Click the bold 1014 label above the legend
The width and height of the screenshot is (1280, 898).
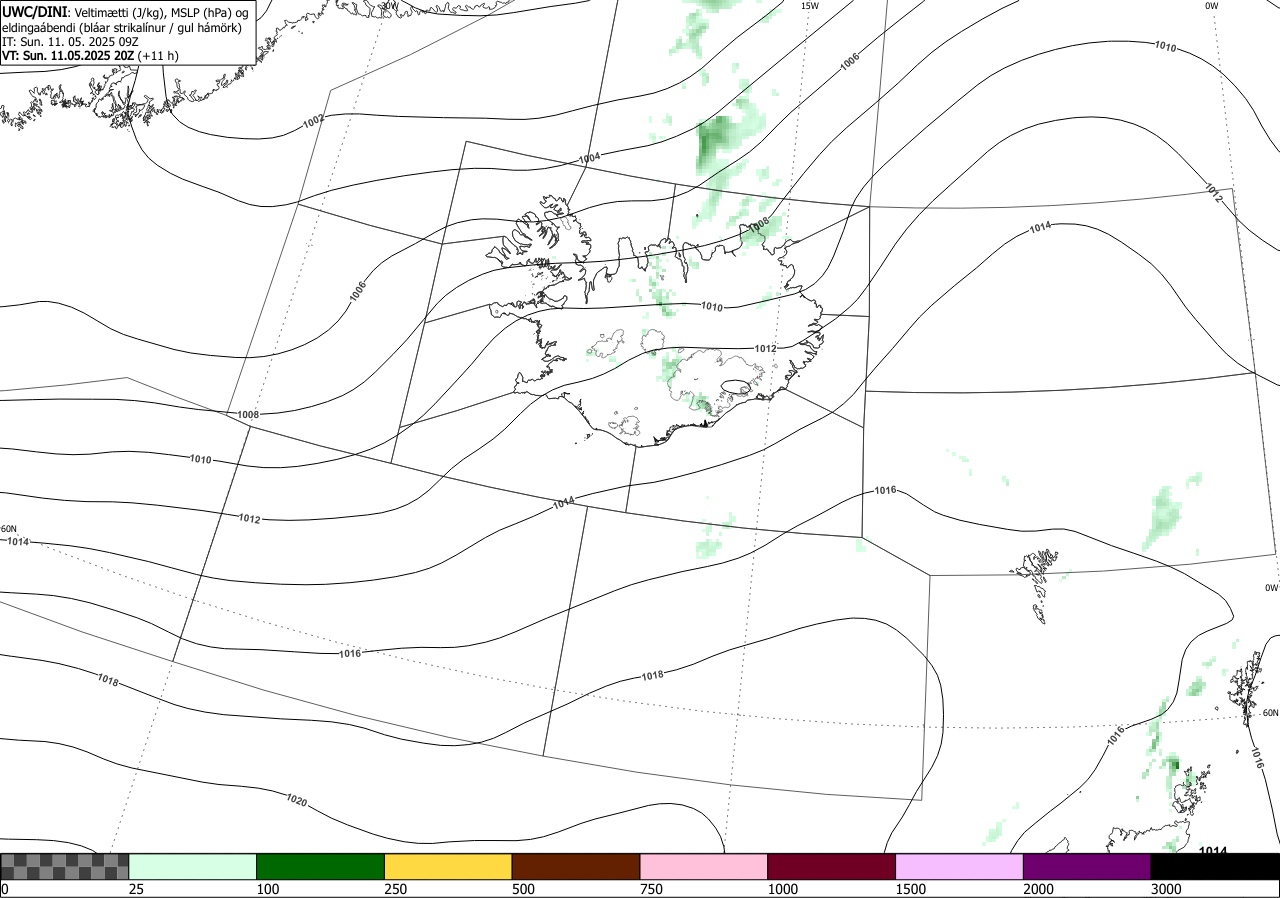(1212, 850)
